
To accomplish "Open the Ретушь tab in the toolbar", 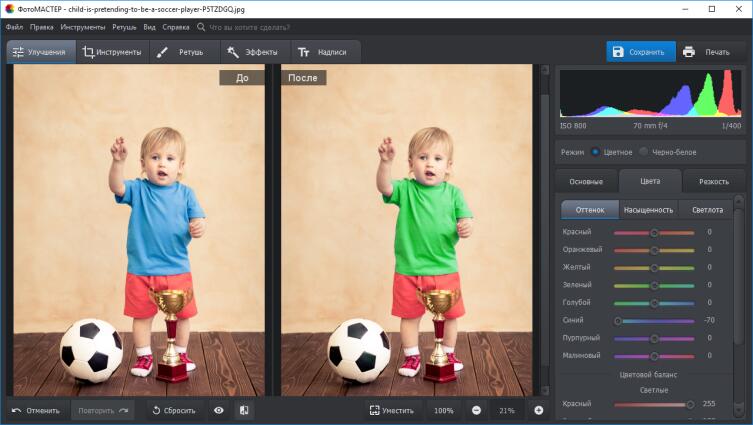I will coord(181,52).
